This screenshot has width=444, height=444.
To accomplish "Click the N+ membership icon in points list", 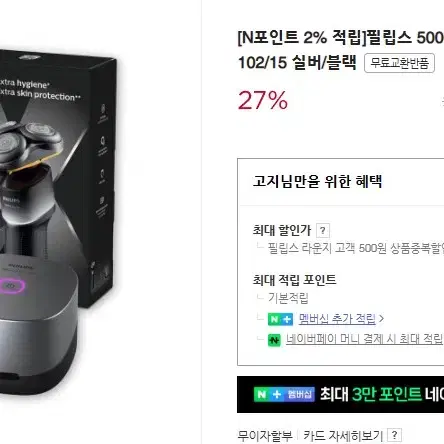I will click(280, 319).
